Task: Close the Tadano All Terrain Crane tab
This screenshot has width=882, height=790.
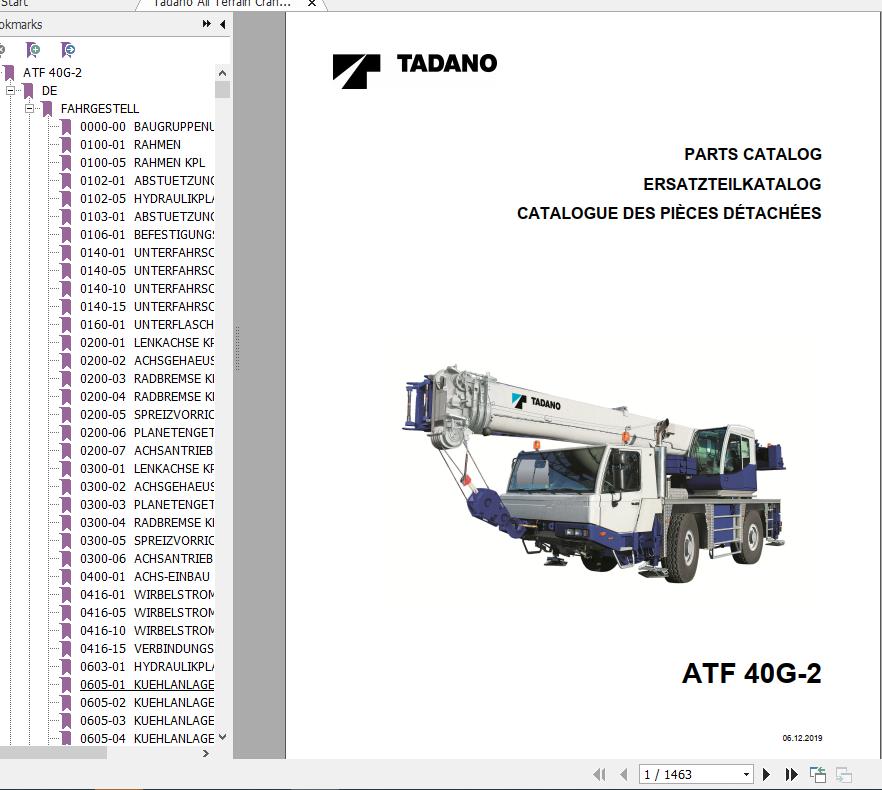Action: coord(312,4)
